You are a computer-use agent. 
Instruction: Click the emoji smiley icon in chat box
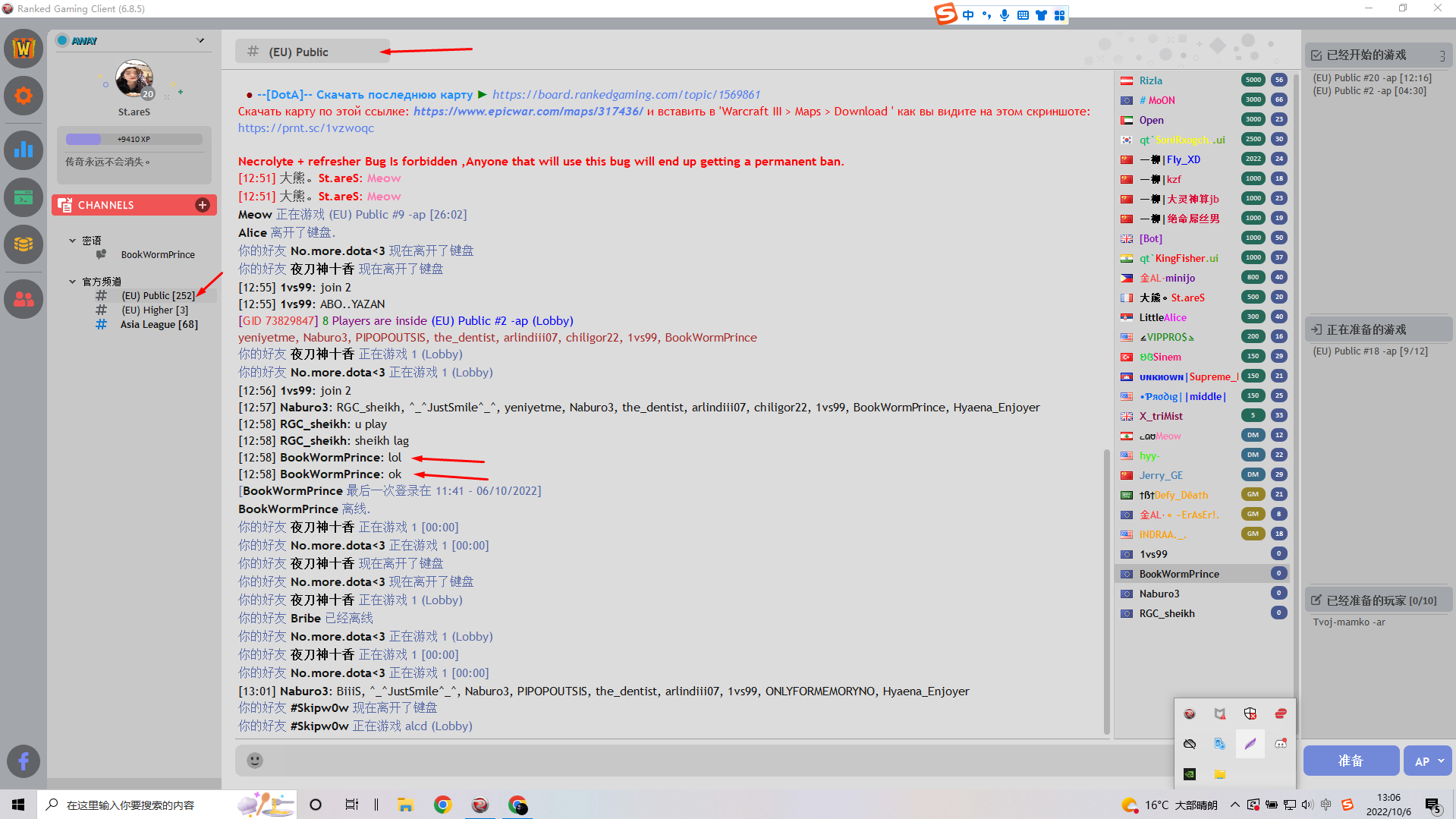tap(255, 761)
